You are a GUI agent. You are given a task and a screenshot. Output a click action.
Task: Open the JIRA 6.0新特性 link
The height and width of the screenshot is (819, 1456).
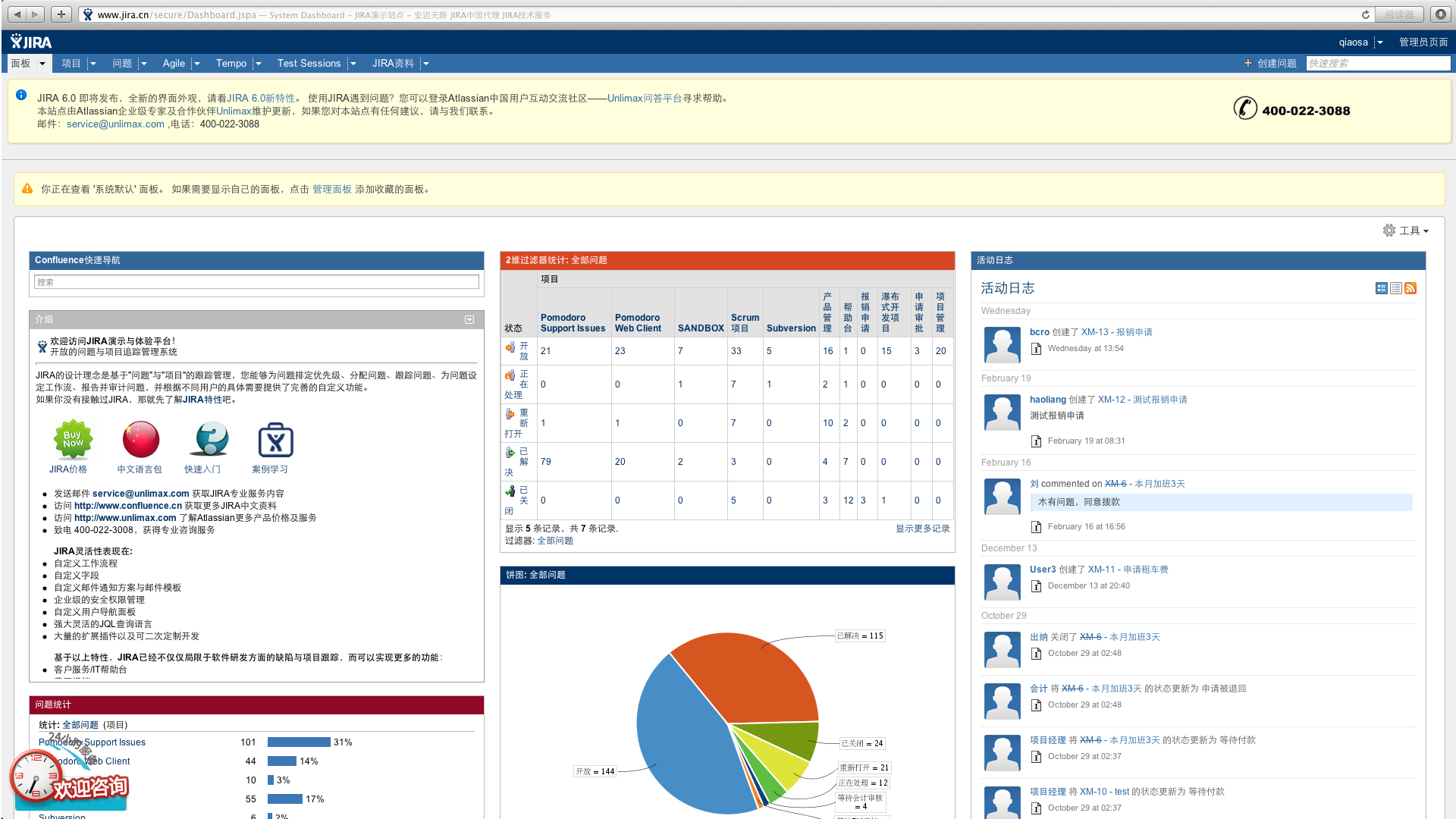261,99
